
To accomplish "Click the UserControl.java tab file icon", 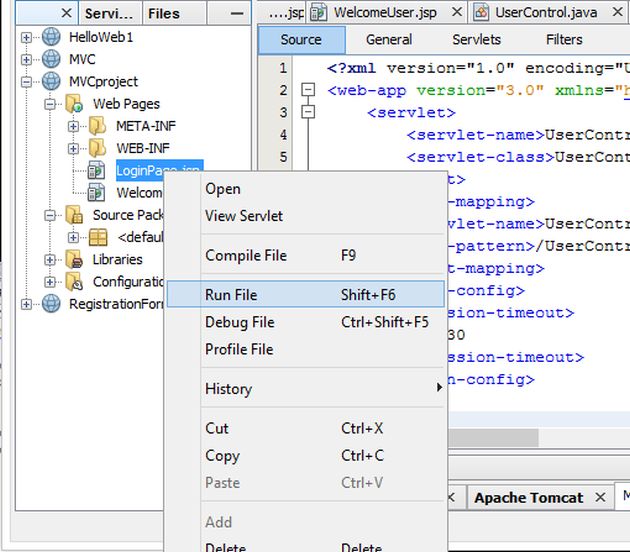I will click(x=481, y=12).
